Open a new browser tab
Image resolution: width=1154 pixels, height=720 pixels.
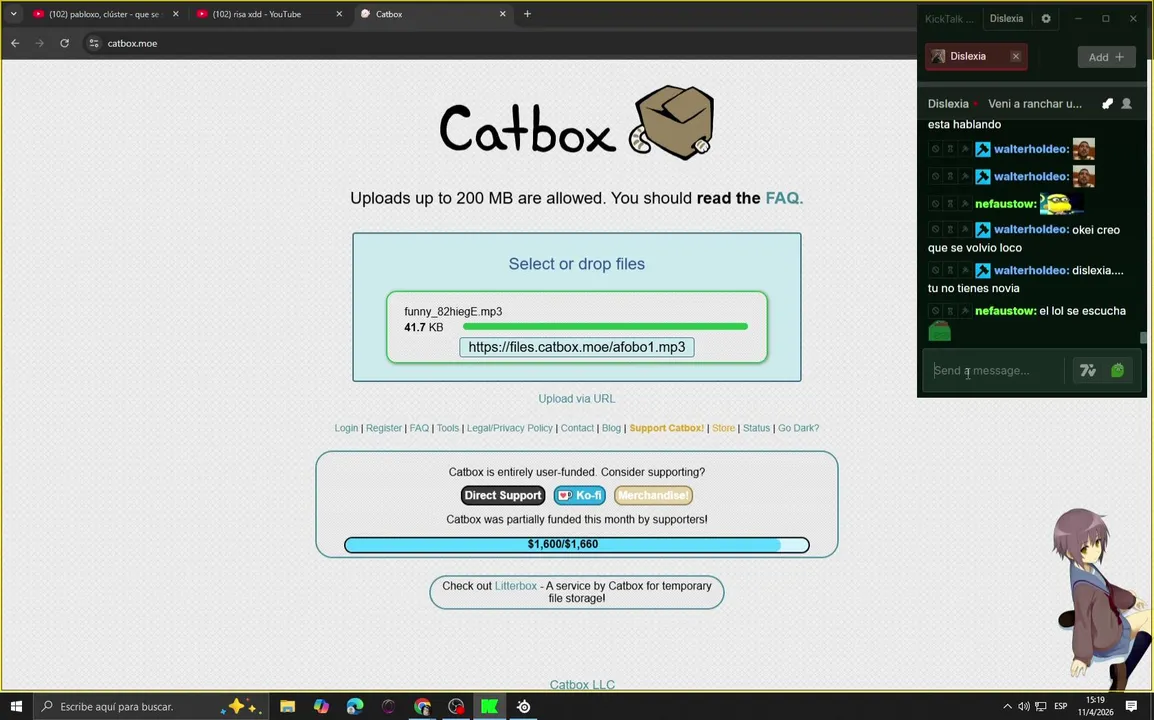click(527, 14)
